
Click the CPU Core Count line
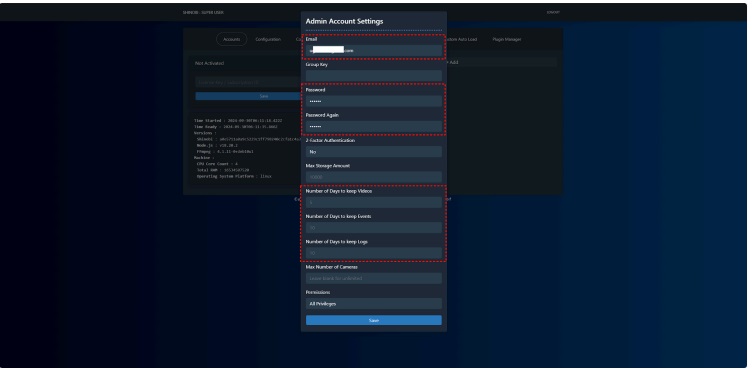[217, 164]
